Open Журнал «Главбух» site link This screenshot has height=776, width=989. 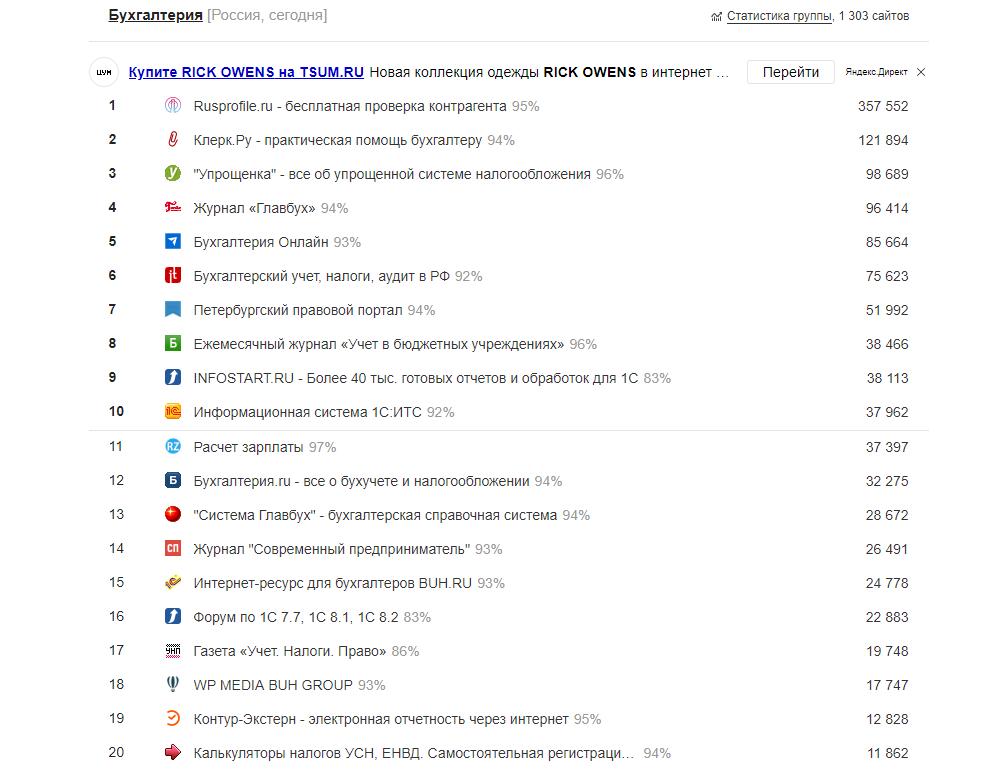pos(254,208)
